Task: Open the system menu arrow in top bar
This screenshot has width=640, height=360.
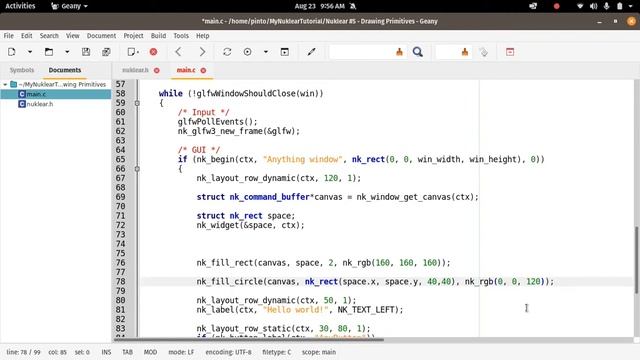Action: (x=631, y=6)
